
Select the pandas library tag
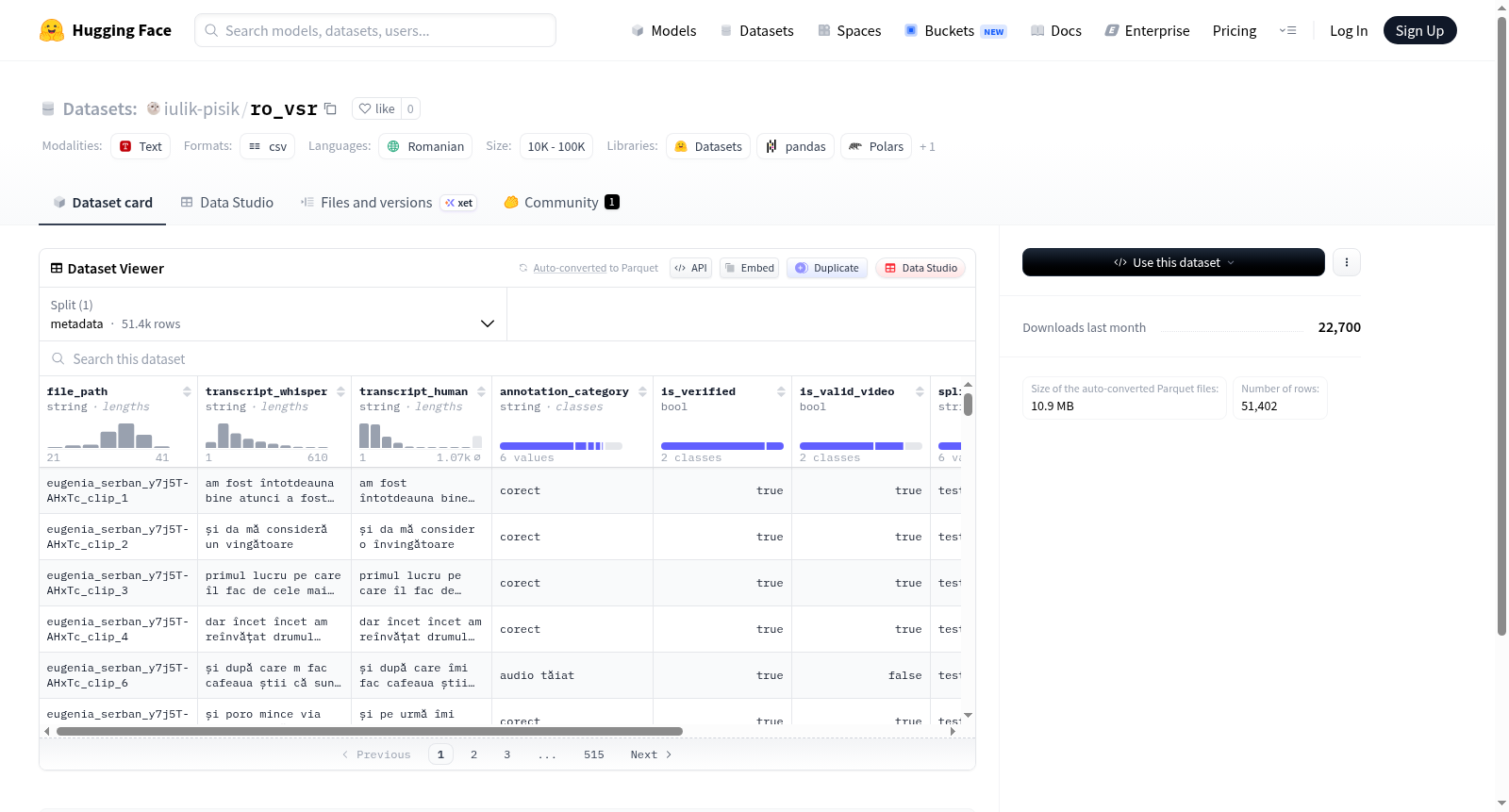pyautogui.click(x=795, y=146)
